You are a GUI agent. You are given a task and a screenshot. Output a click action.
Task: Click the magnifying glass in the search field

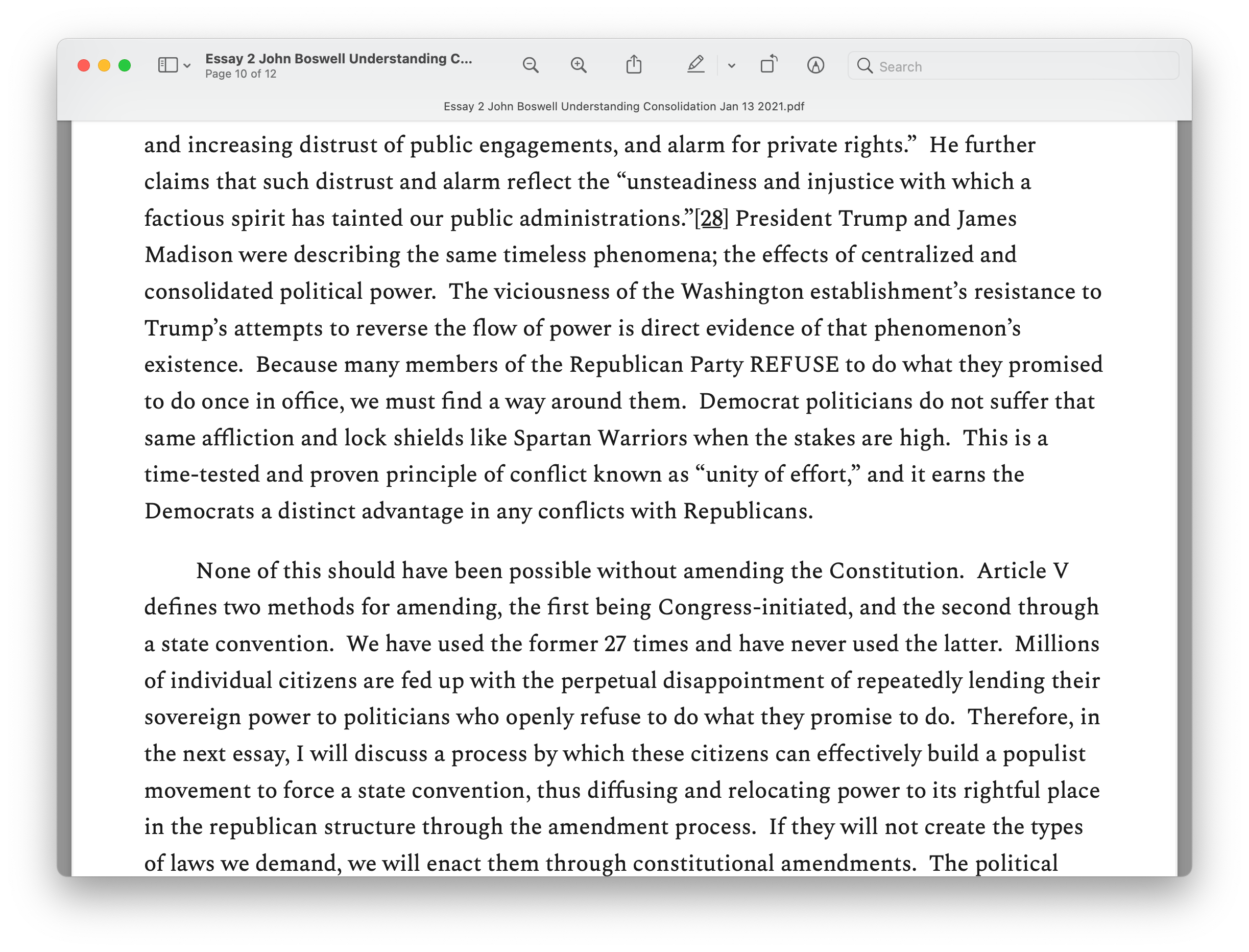(x=864, y=66)
